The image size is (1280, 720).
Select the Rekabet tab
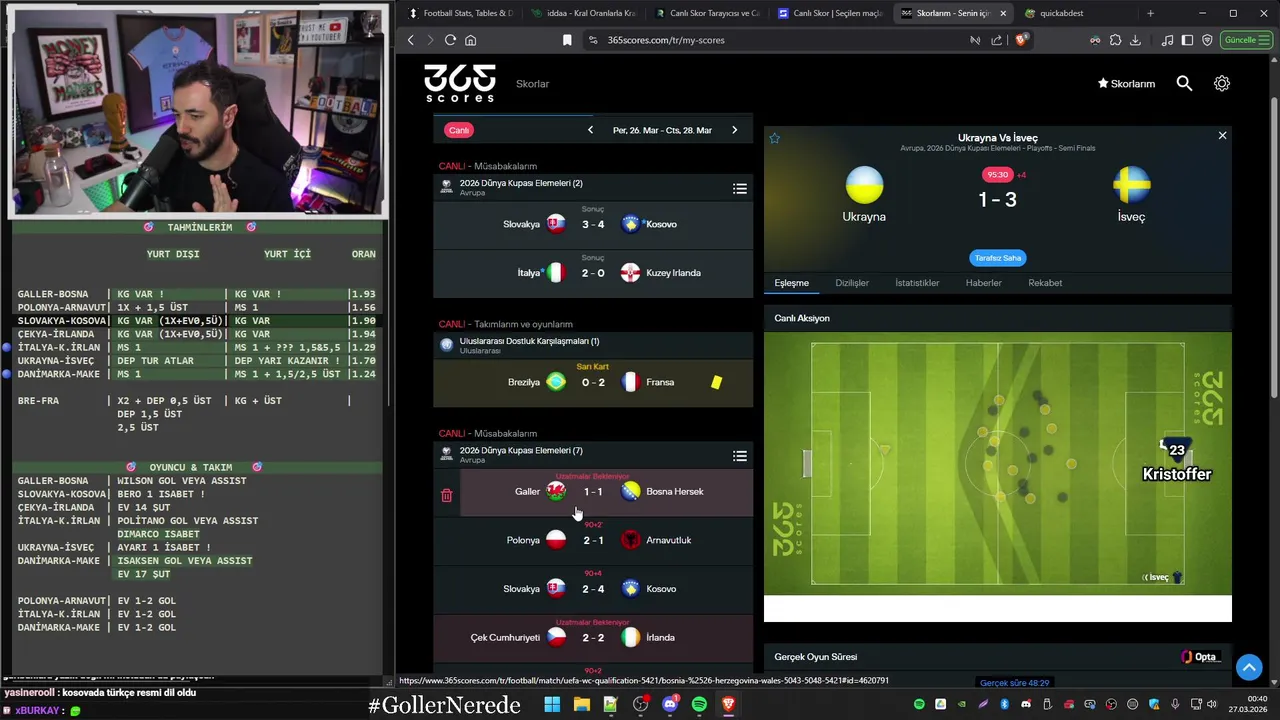1045,283
